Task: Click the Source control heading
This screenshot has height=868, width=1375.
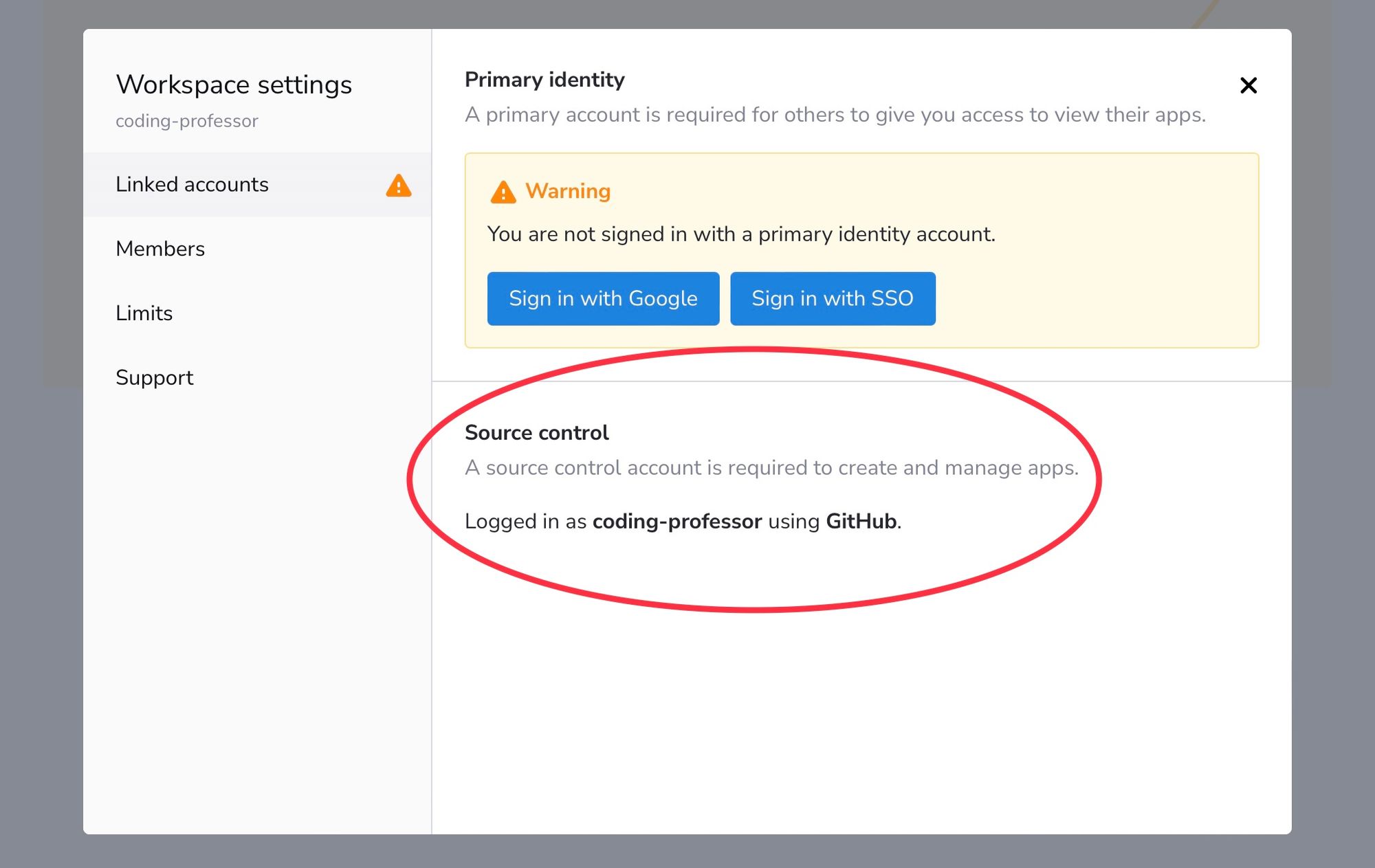Action: (x=536, y=433)
